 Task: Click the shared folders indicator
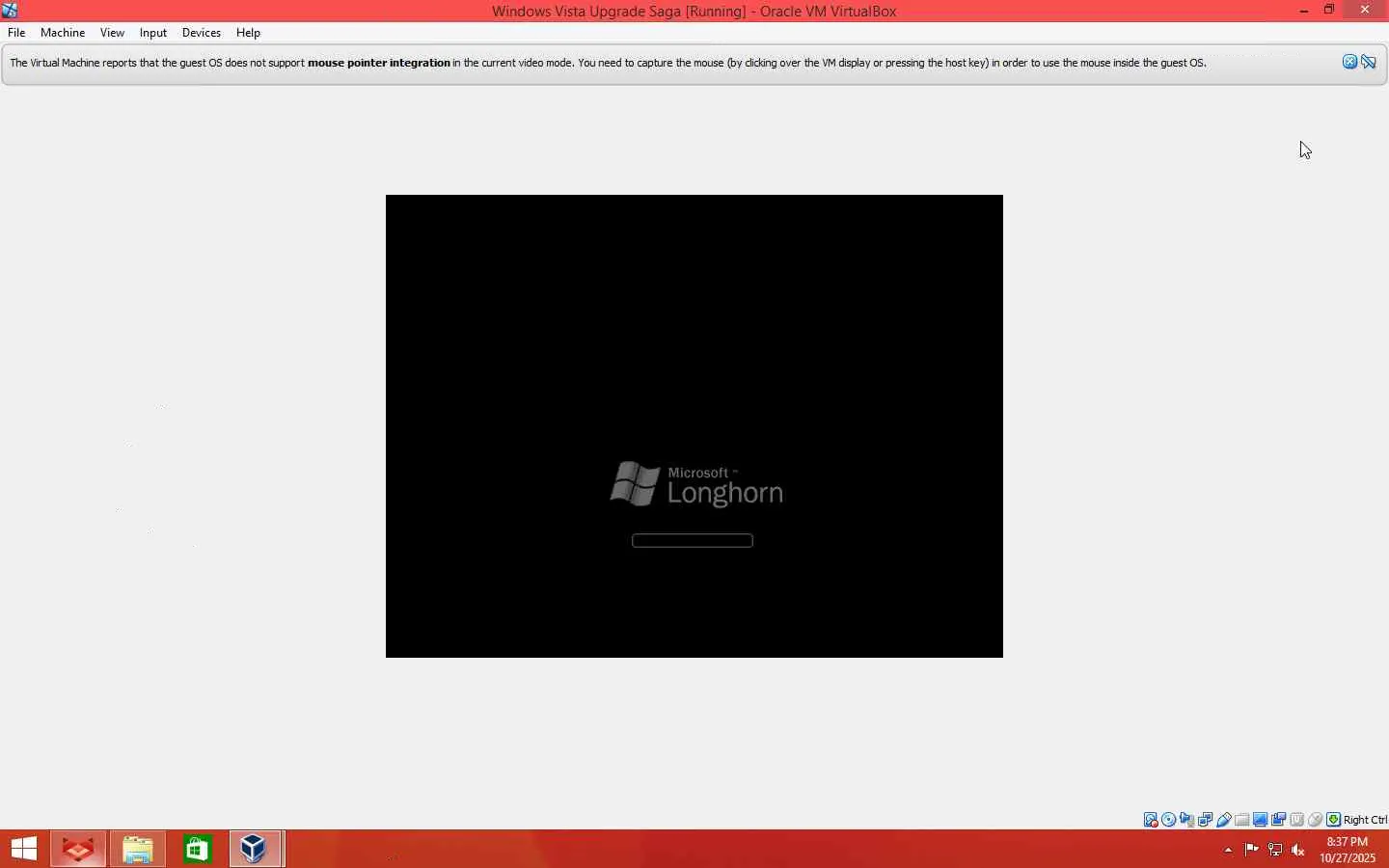pos(1242,820)
